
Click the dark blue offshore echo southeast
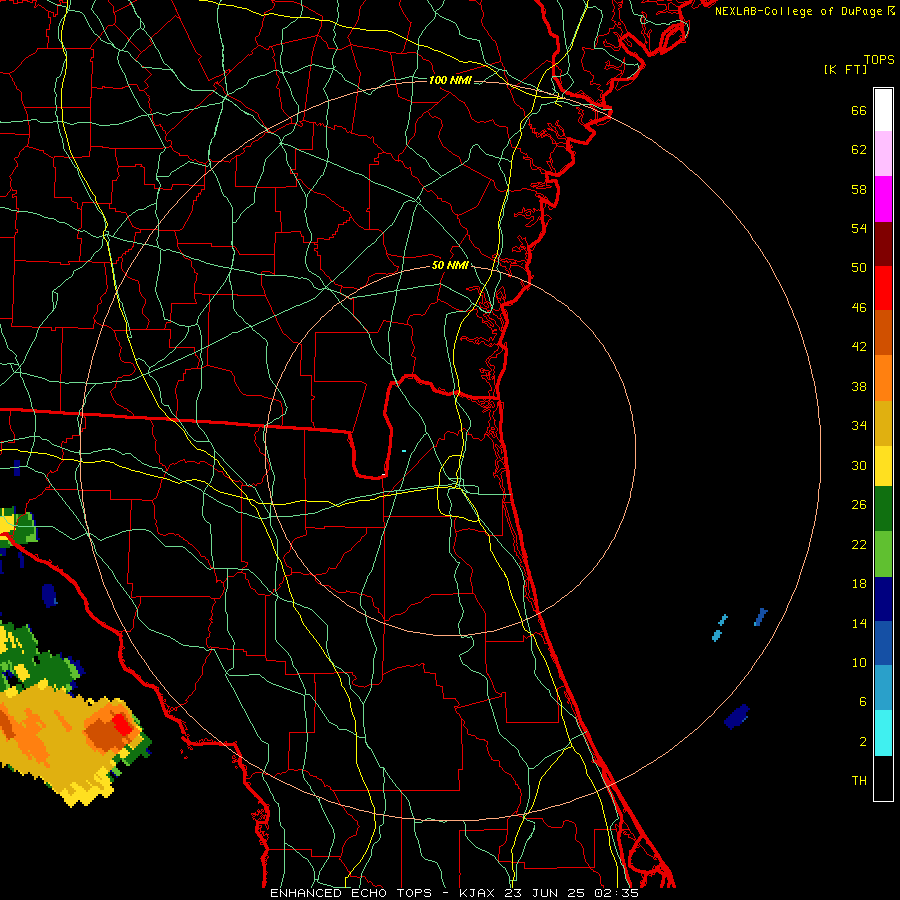(x=737, y=716)
